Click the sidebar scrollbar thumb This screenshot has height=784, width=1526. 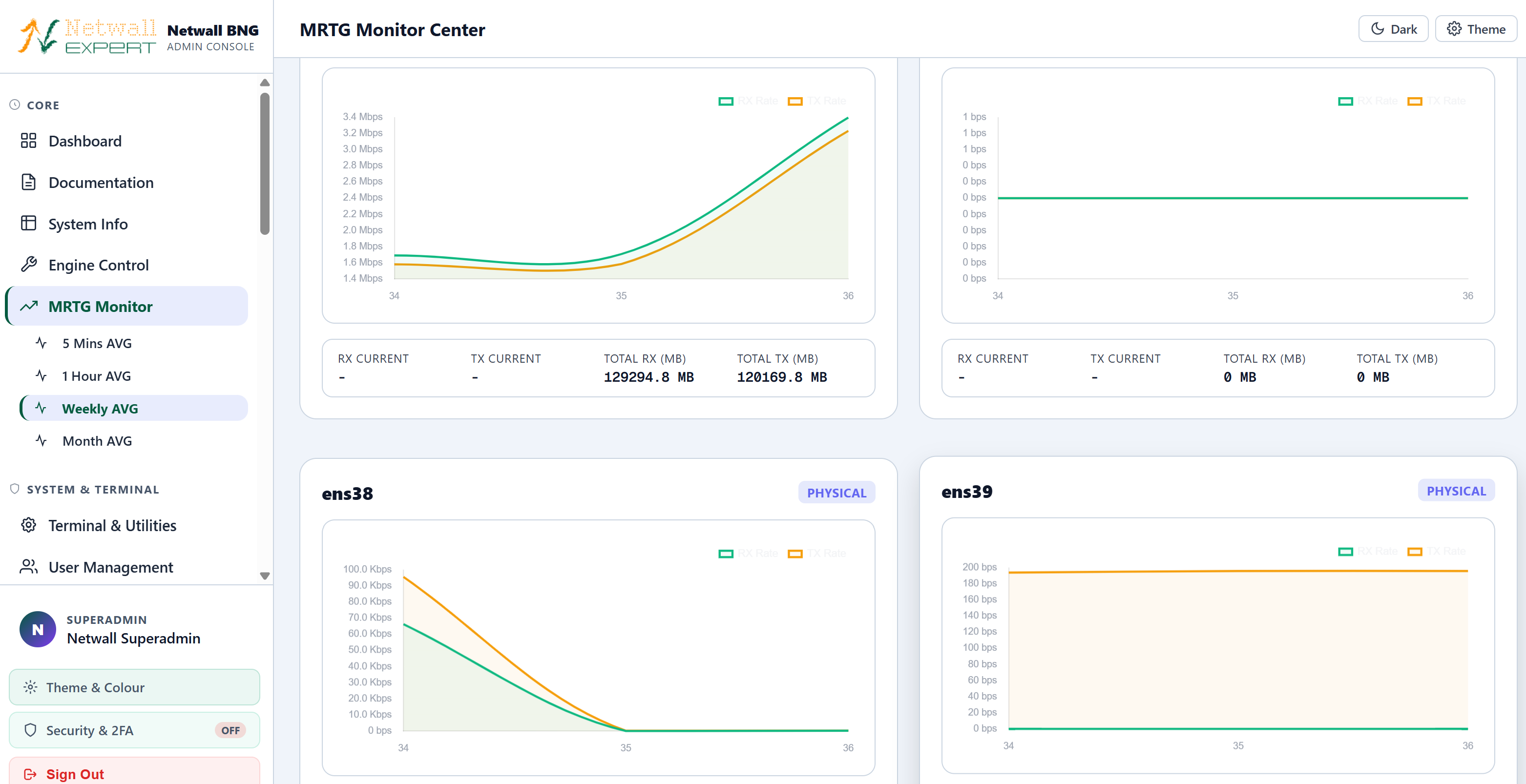pos(265,164)
